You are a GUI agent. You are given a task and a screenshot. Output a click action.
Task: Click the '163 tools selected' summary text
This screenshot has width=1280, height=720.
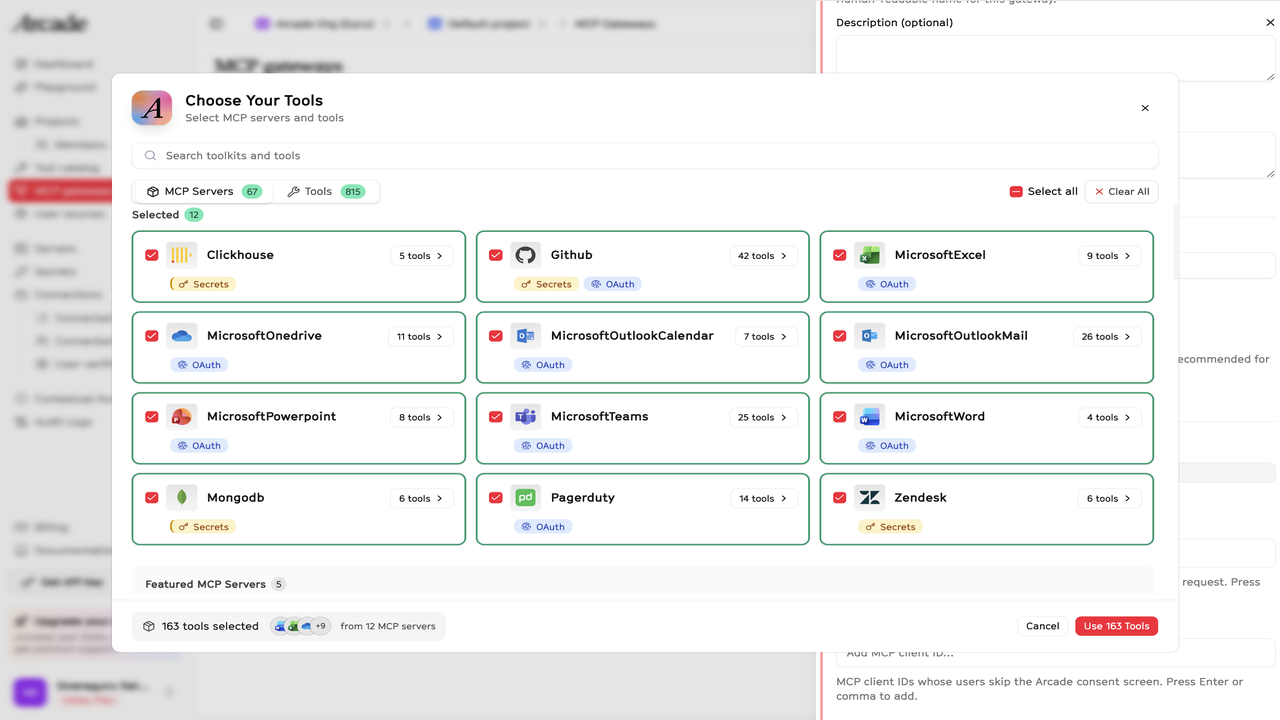pyautogui.click(x=210, y=626)
